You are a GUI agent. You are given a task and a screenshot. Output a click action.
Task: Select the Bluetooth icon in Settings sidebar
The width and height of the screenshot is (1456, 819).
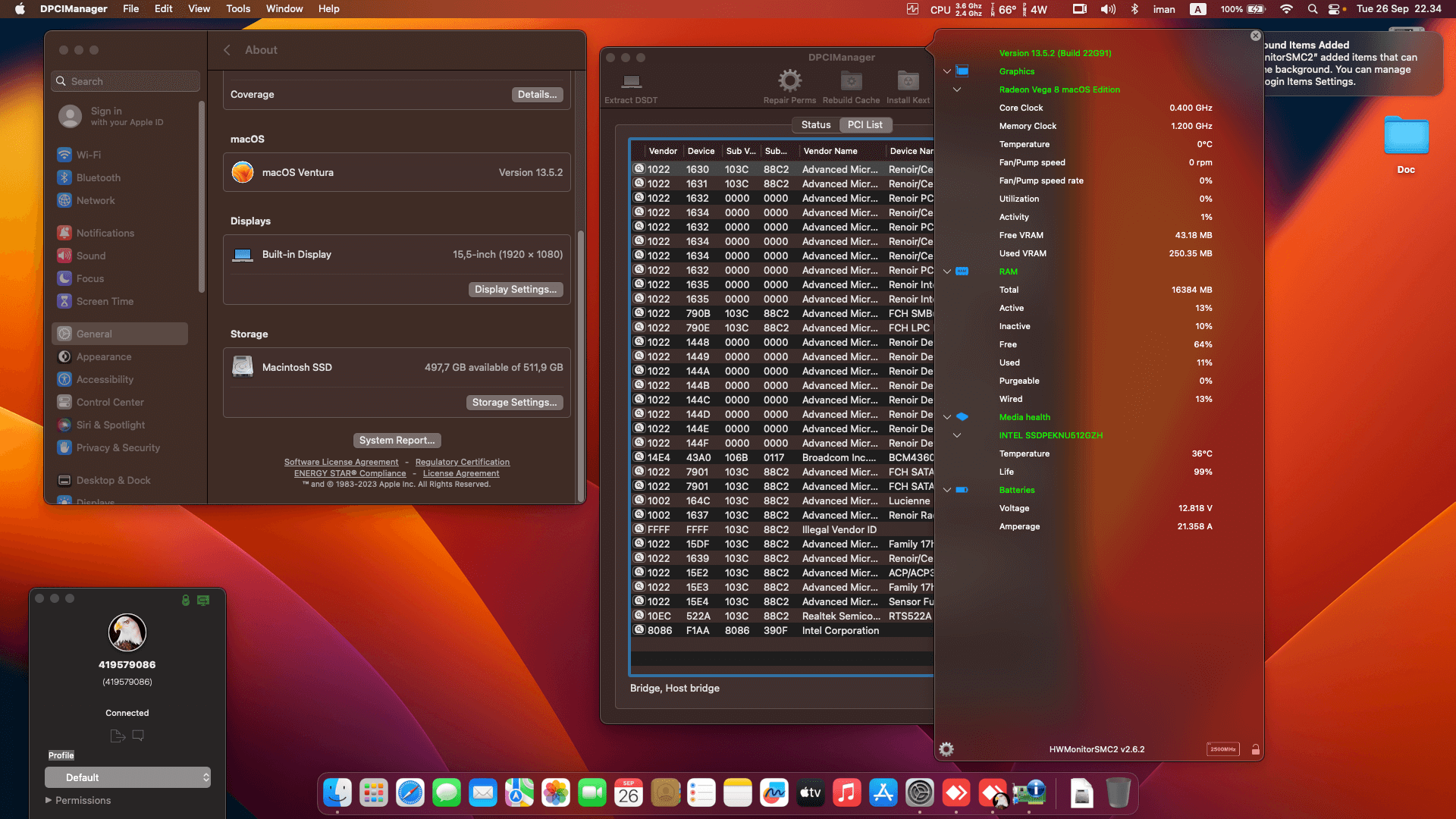(64, 177)
